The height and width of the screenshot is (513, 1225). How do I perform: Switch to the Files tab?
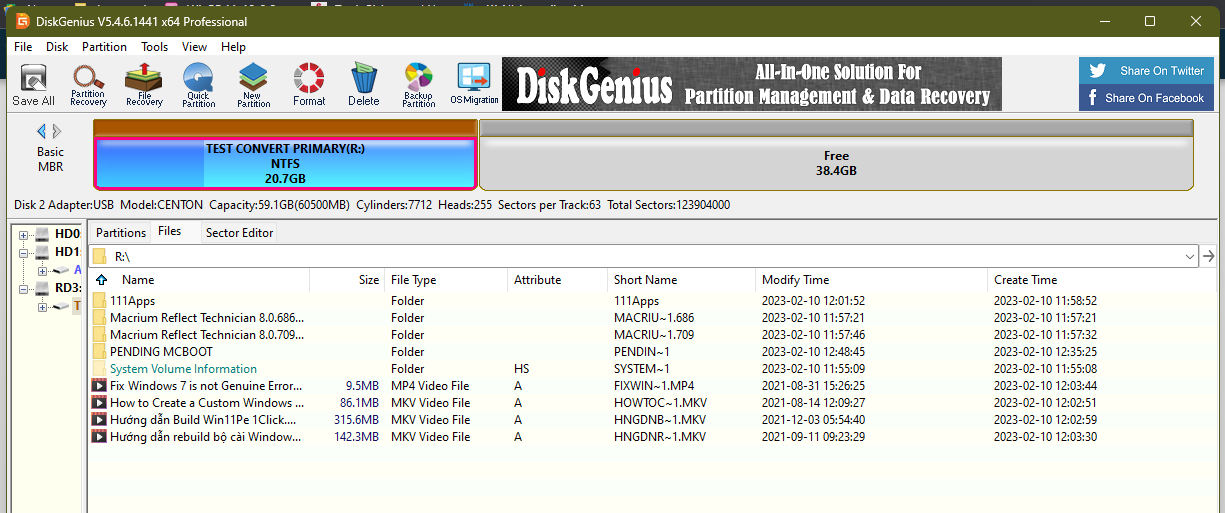click(x=170, y=231)
